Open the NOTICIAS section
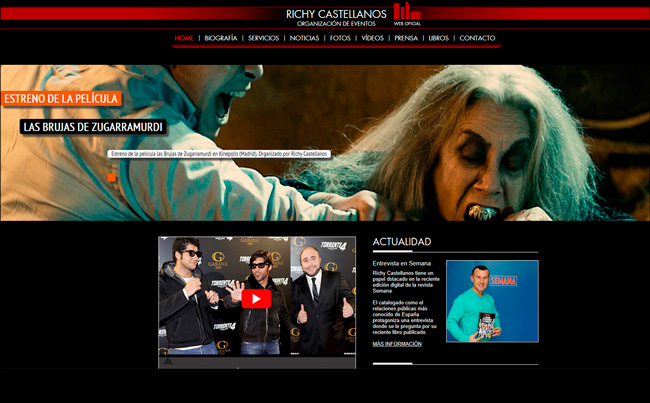This screenshot has width=650, height=403. click(x=304, y=38)
